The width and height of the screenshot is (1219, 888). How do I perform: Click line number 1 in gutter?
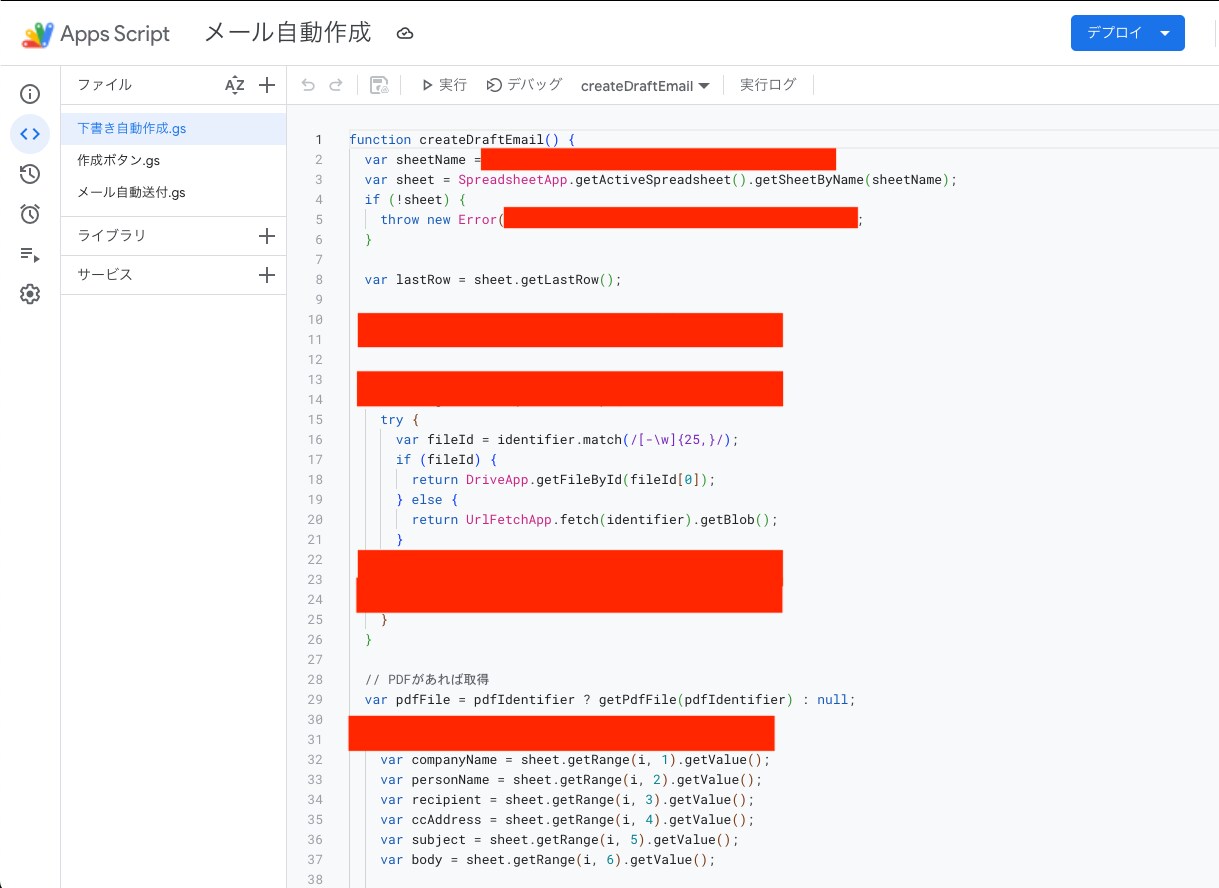[319, 140]
